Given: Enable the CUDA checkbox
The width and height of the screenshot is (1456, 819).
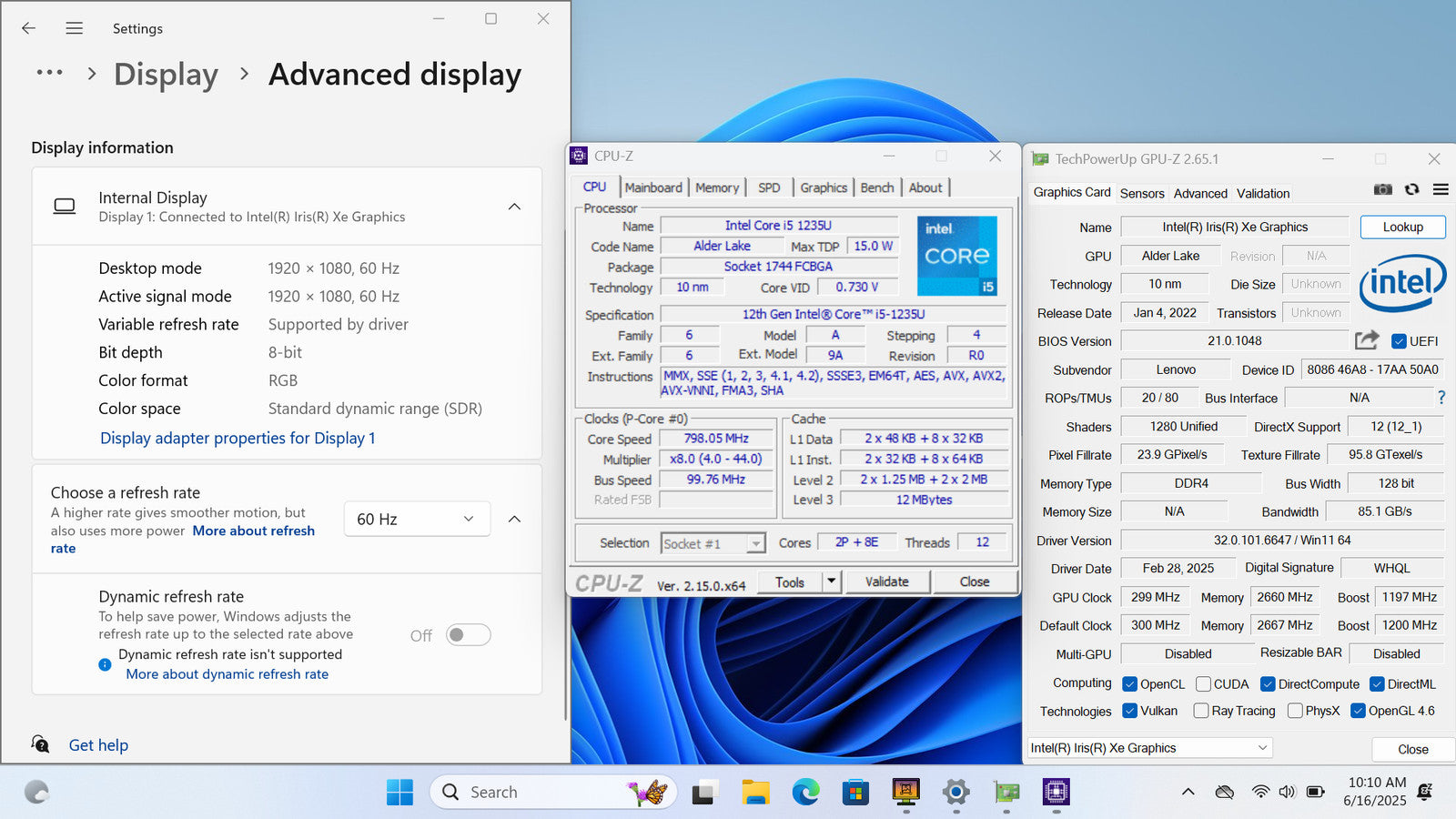Looking at the screenshot, I should coord(1203,684).
